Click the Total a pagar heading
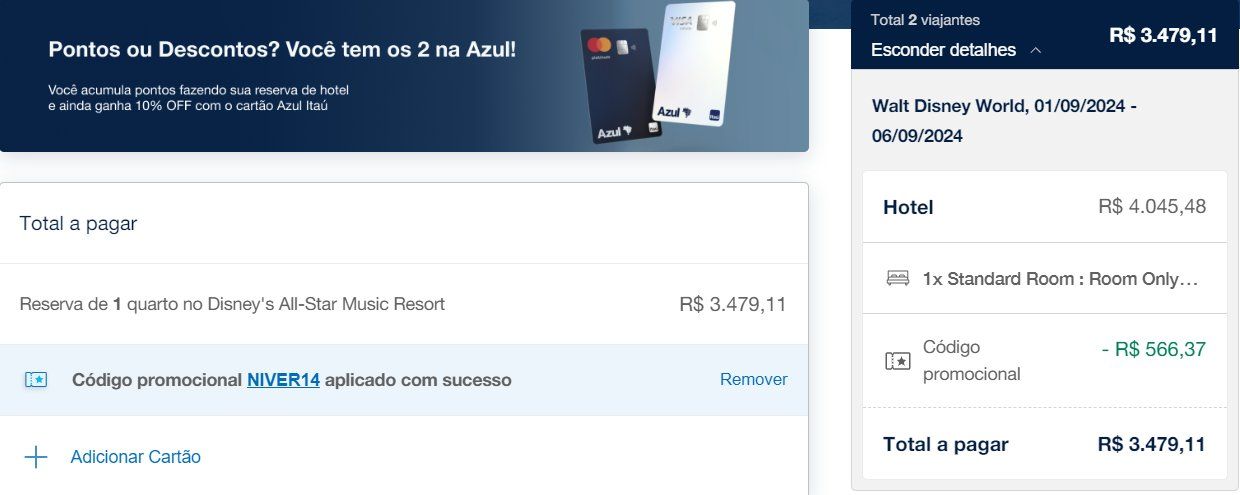The image size is (1240, 495). (78, 224)
